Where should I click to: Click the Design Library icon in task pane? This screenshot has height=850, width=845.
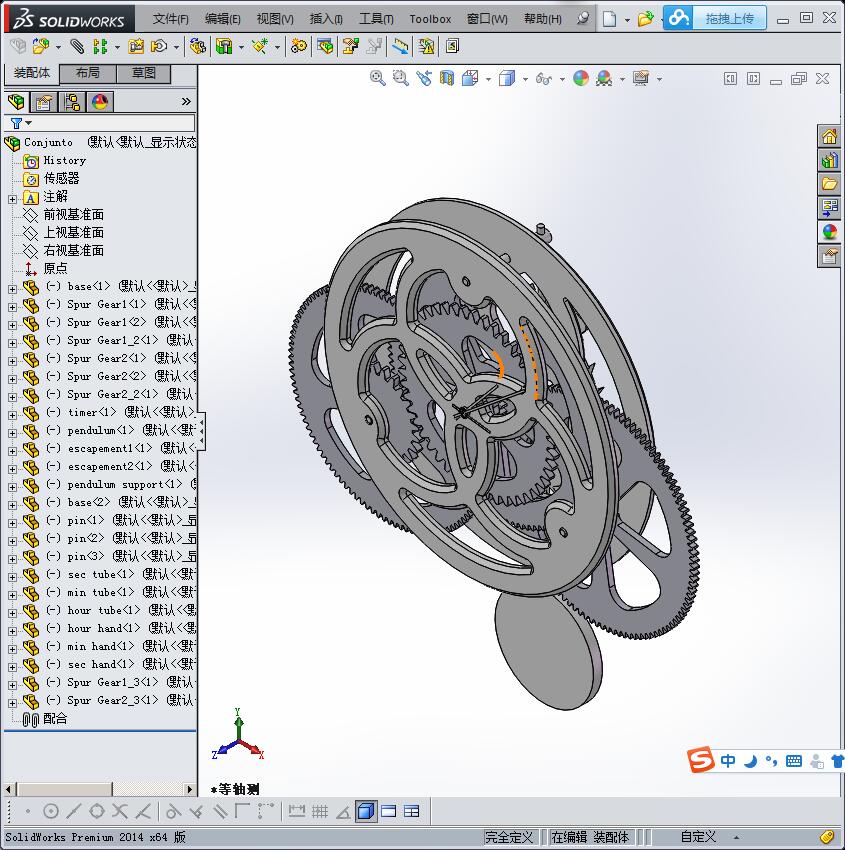point(829,160)
